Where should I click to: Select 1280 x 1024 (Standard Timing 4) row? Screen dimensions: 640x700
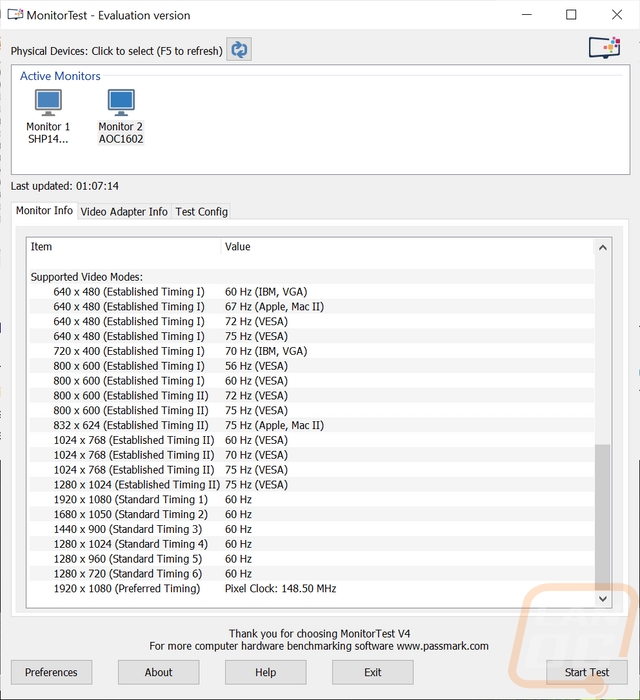point(312,544)
